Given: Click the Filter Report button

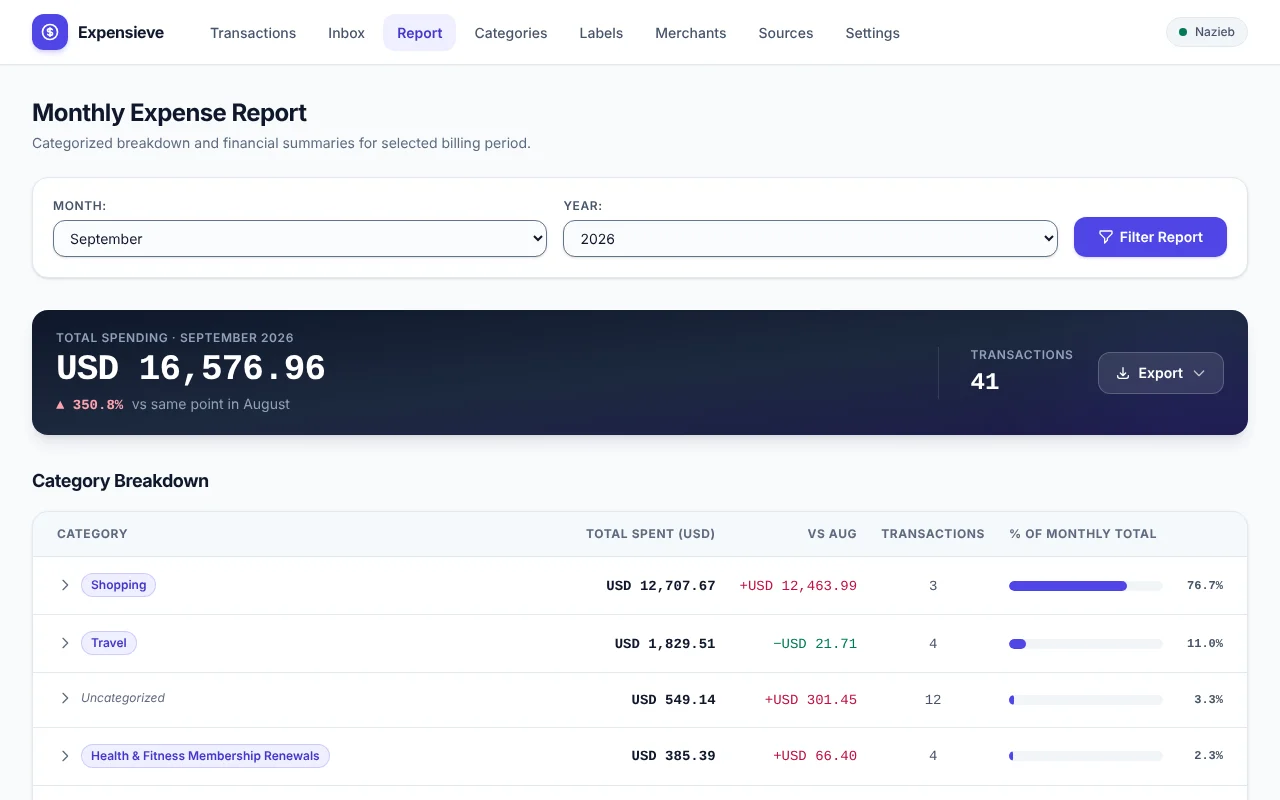Looking at the screenshot, I should pos(1150,237).
